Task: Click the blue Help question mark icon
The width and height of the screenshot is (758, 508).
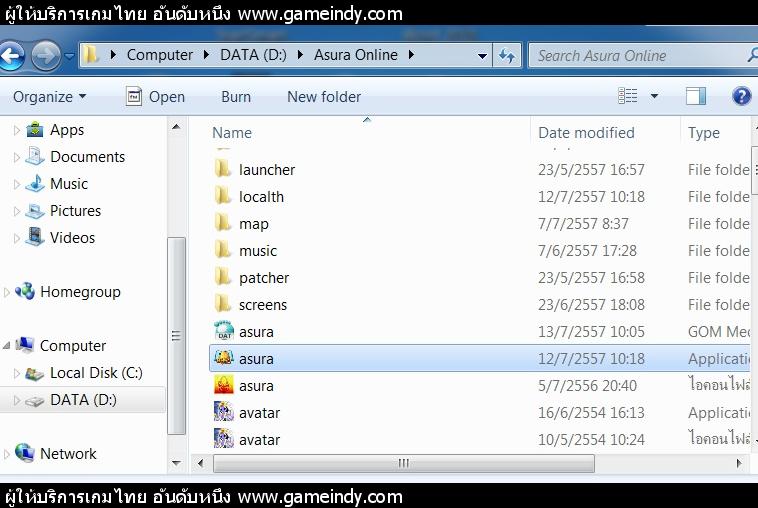Action: (741, 96)
